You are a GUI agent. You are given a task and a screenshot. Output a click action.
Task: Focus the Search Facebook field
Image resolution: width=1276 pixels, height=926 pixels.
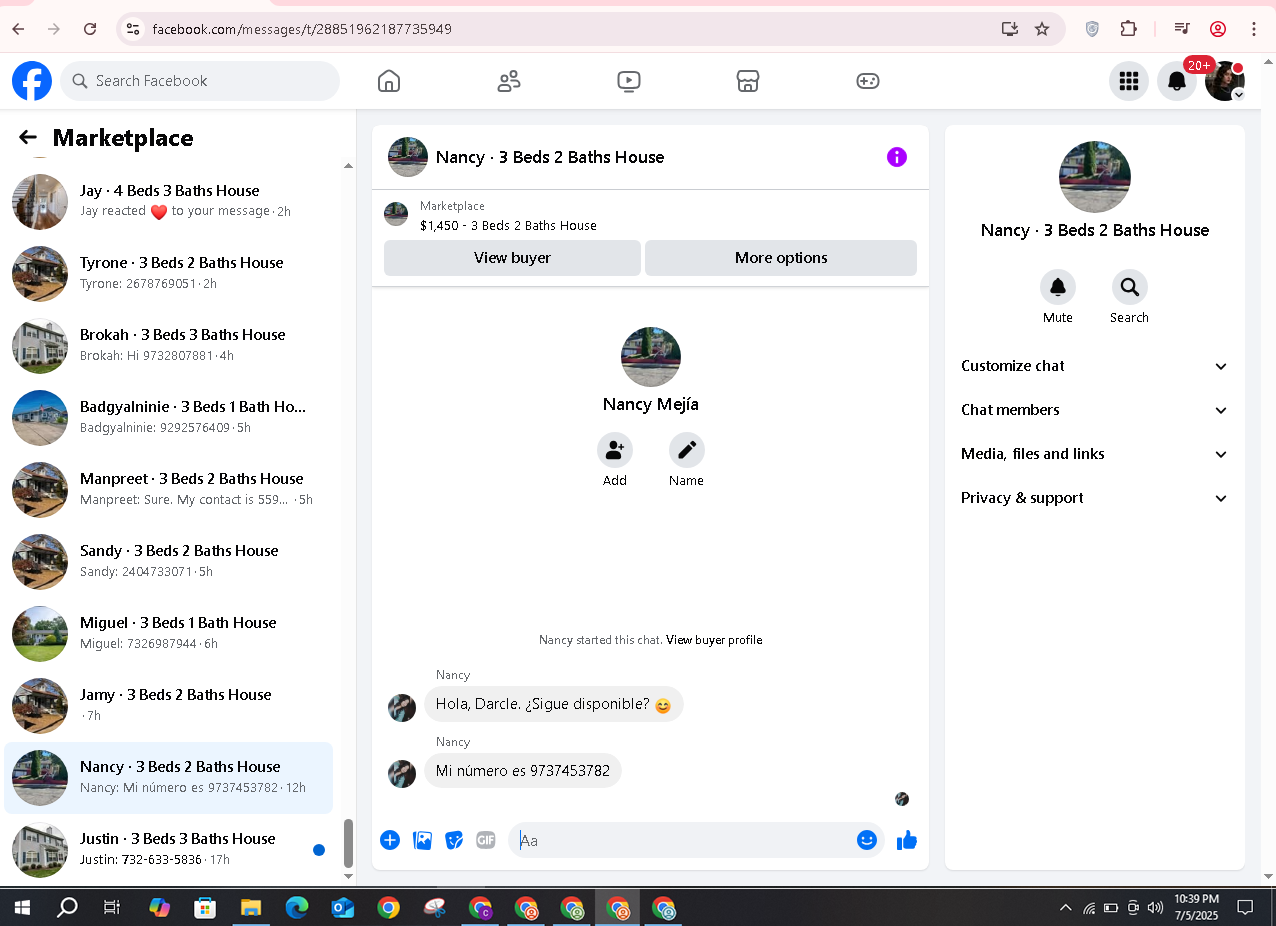point(200,81)
